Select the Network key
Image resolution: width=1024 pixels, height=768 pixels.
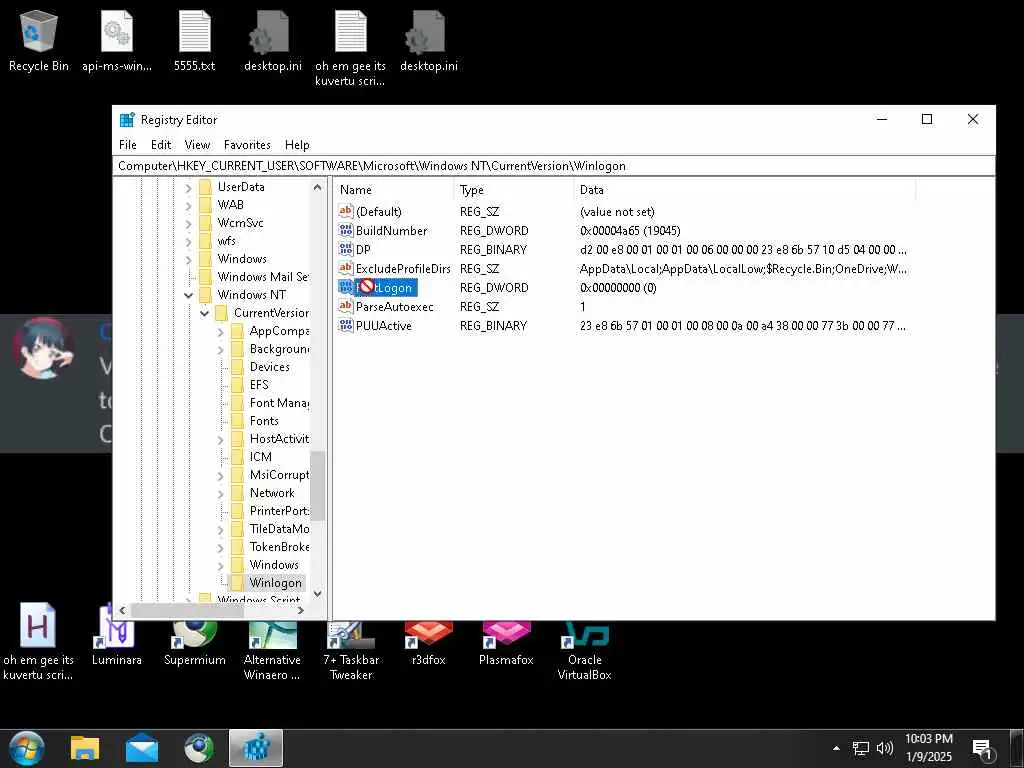tap(272, 493)
